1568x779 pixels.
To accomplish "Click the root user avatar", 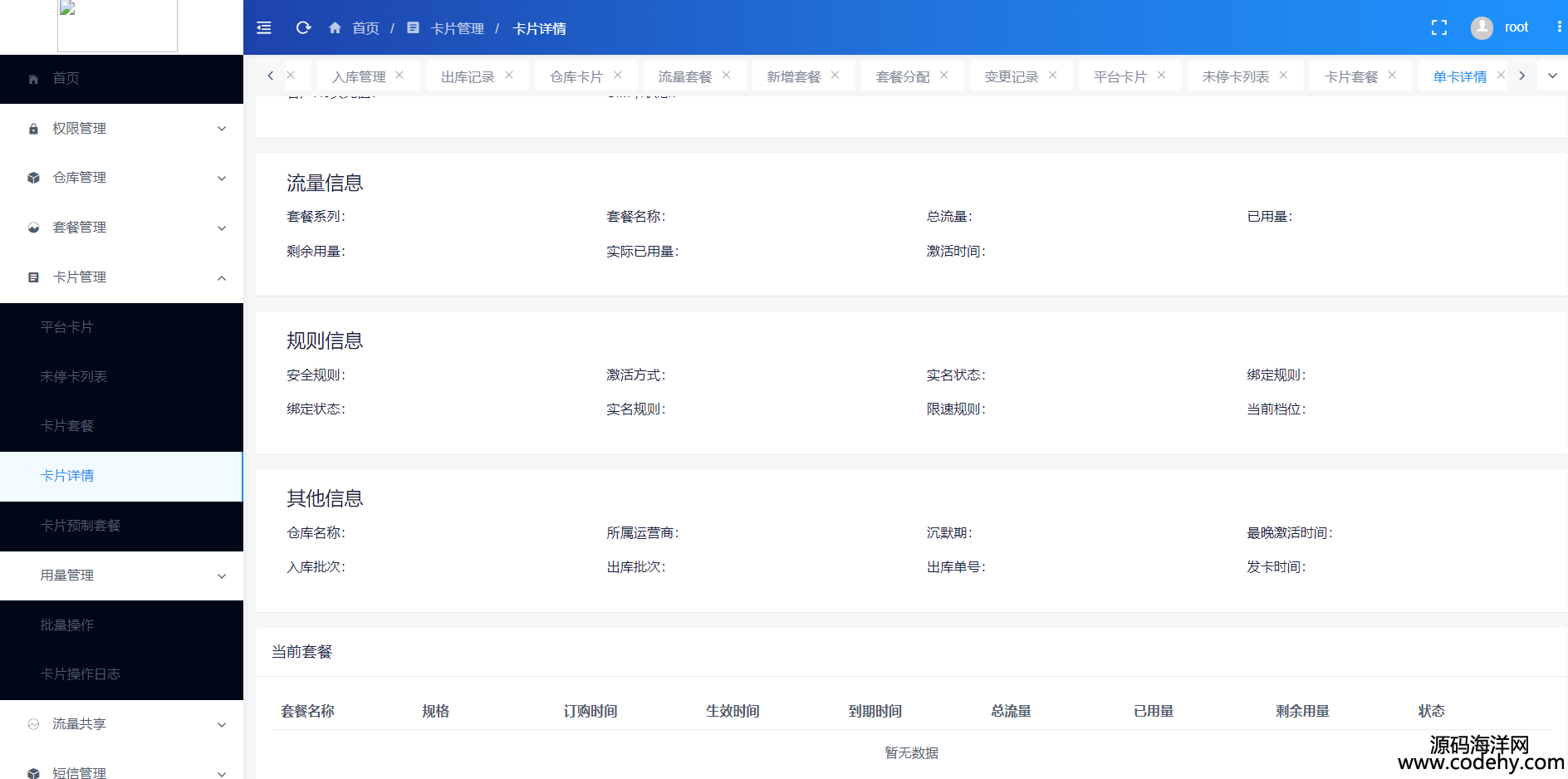I will point(1482,28).
